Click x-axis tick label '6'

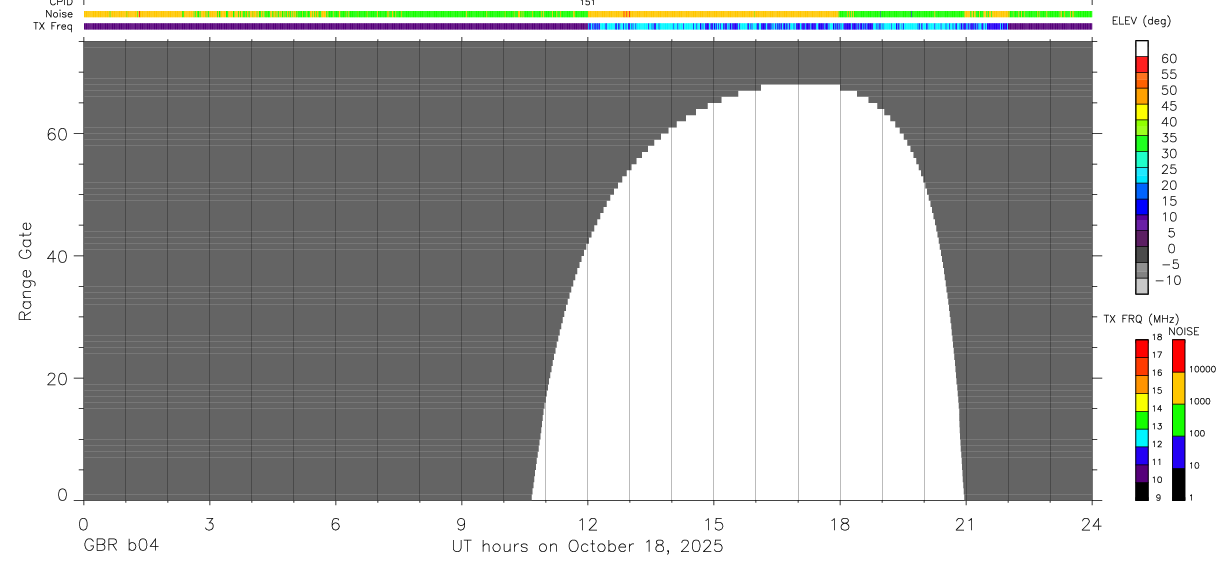[x=335, y=523]
